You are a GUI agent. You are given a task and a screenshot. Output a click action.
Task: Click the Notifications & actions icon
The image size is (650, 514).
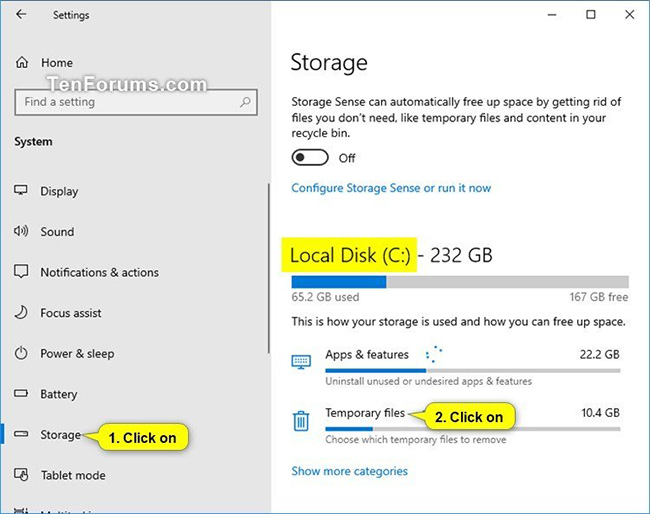tap(22, 272)
